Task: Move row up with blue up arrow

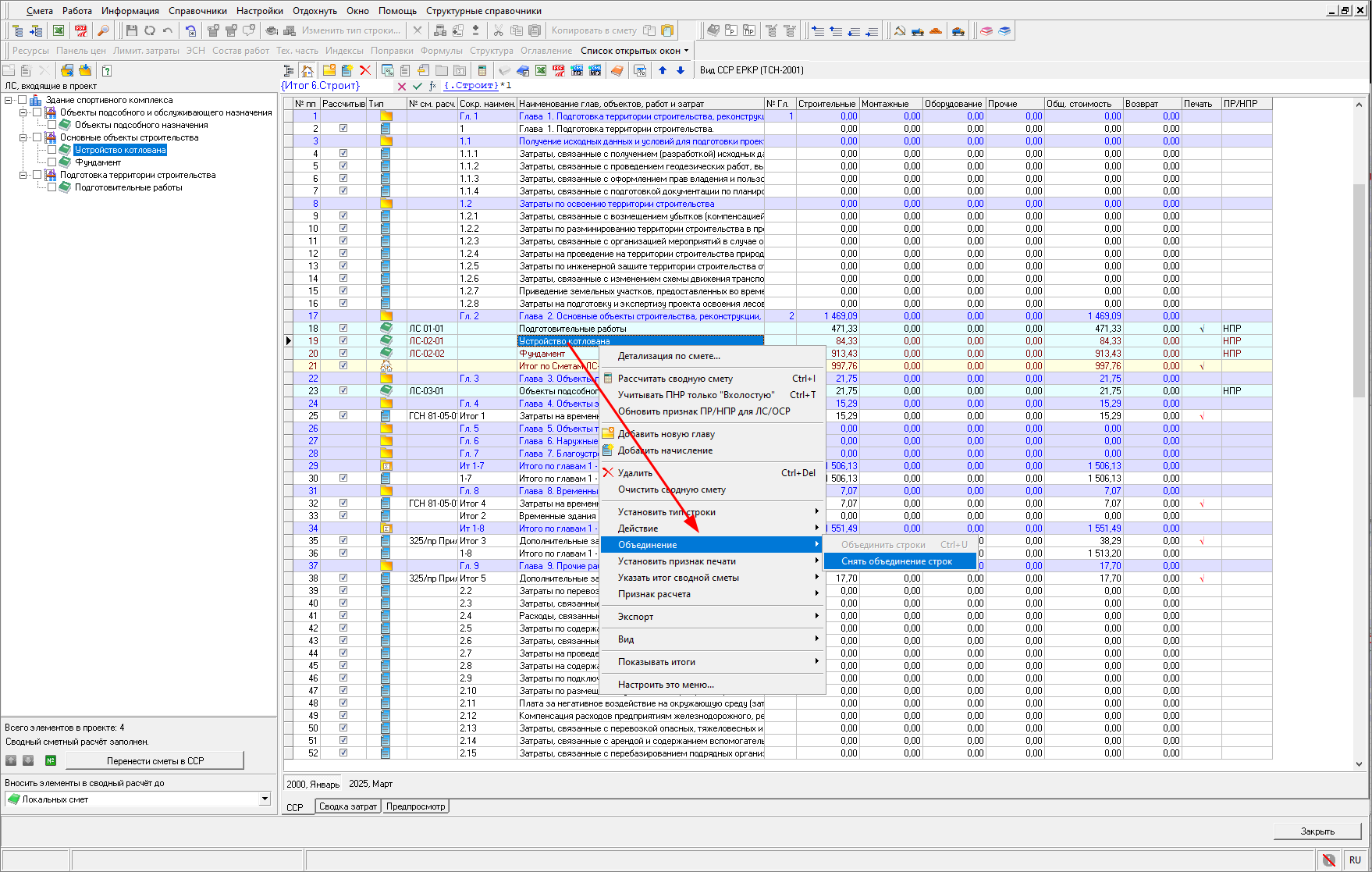Action: [x=663, y=70]
